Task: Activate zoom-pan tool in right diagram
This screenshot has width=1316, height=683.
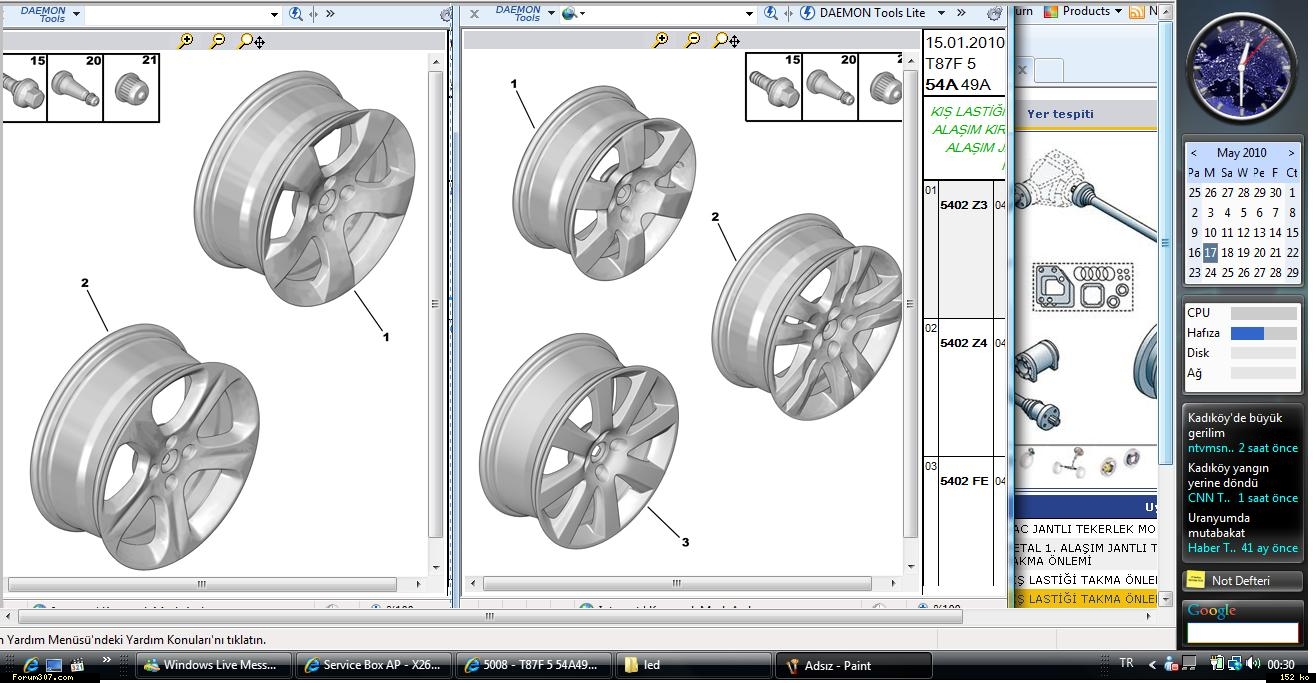Action: (x=726, y=40)
